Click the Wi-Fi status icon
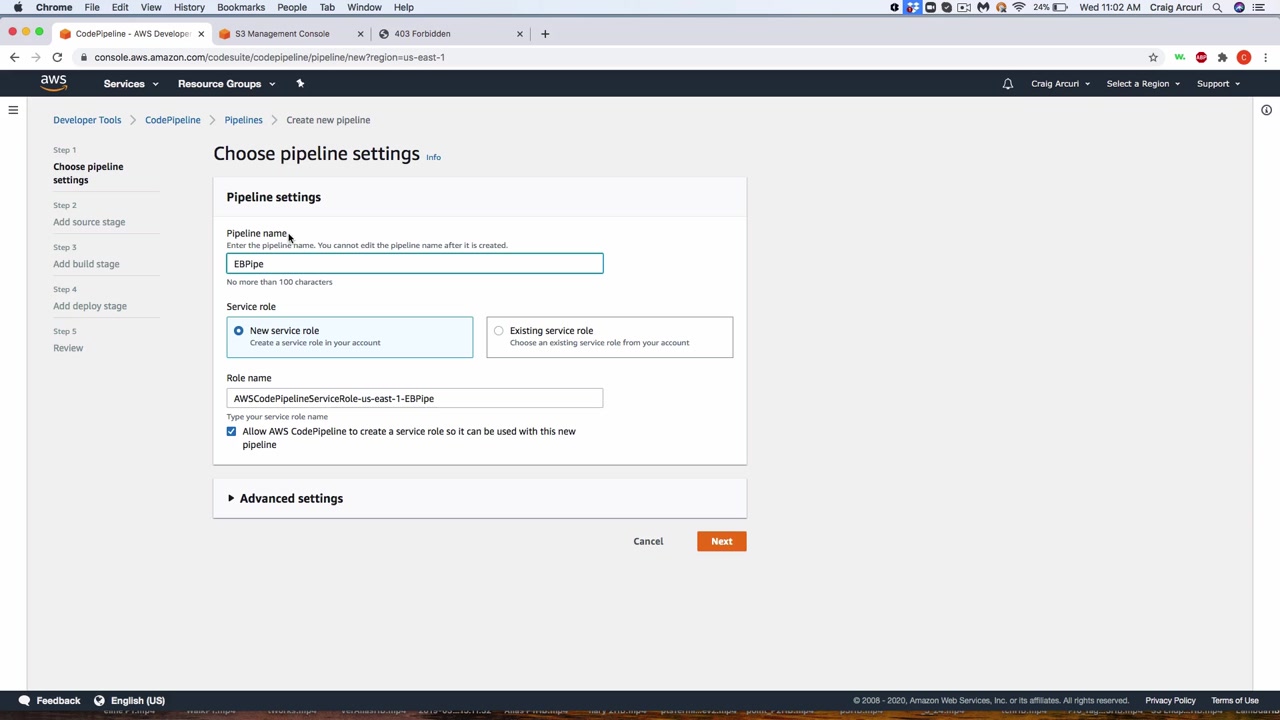This screenshot has width=1280, height=720. (x=1019, y=7)
